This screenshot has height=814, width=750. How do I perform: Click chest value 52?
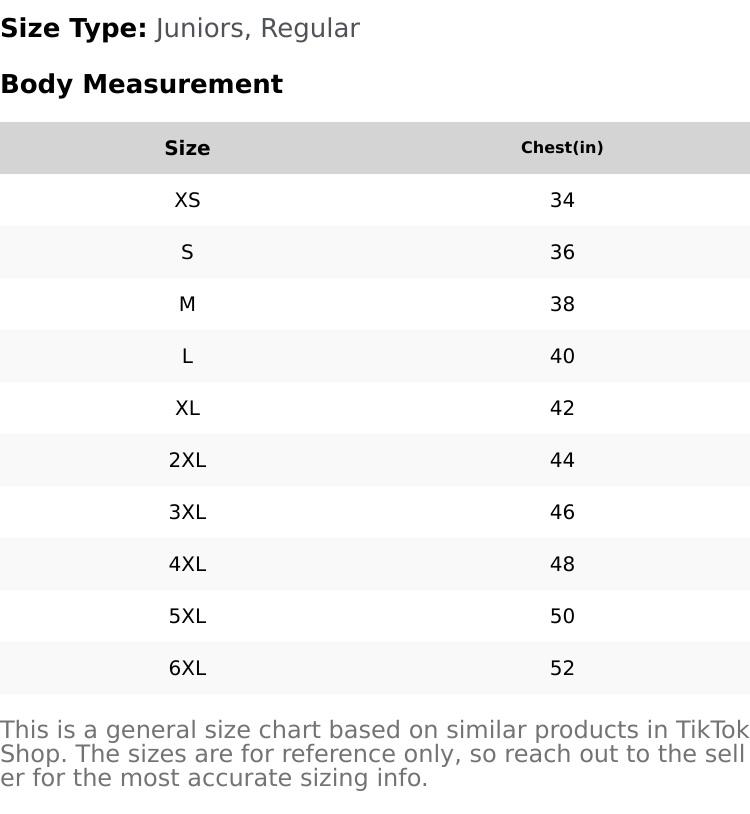click(562, 668)
